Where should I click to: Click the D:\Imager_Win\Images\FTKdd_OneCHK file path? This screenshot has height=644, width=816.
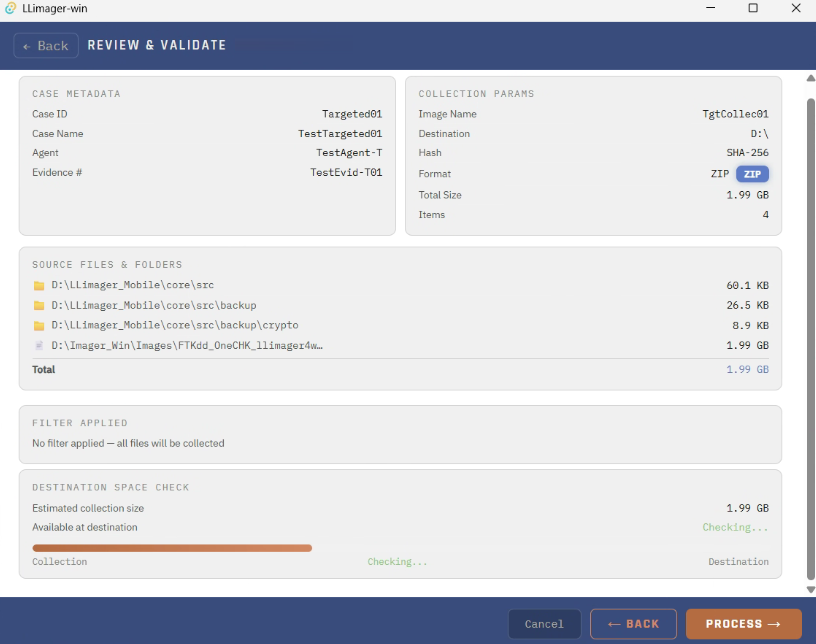[187, 346]
